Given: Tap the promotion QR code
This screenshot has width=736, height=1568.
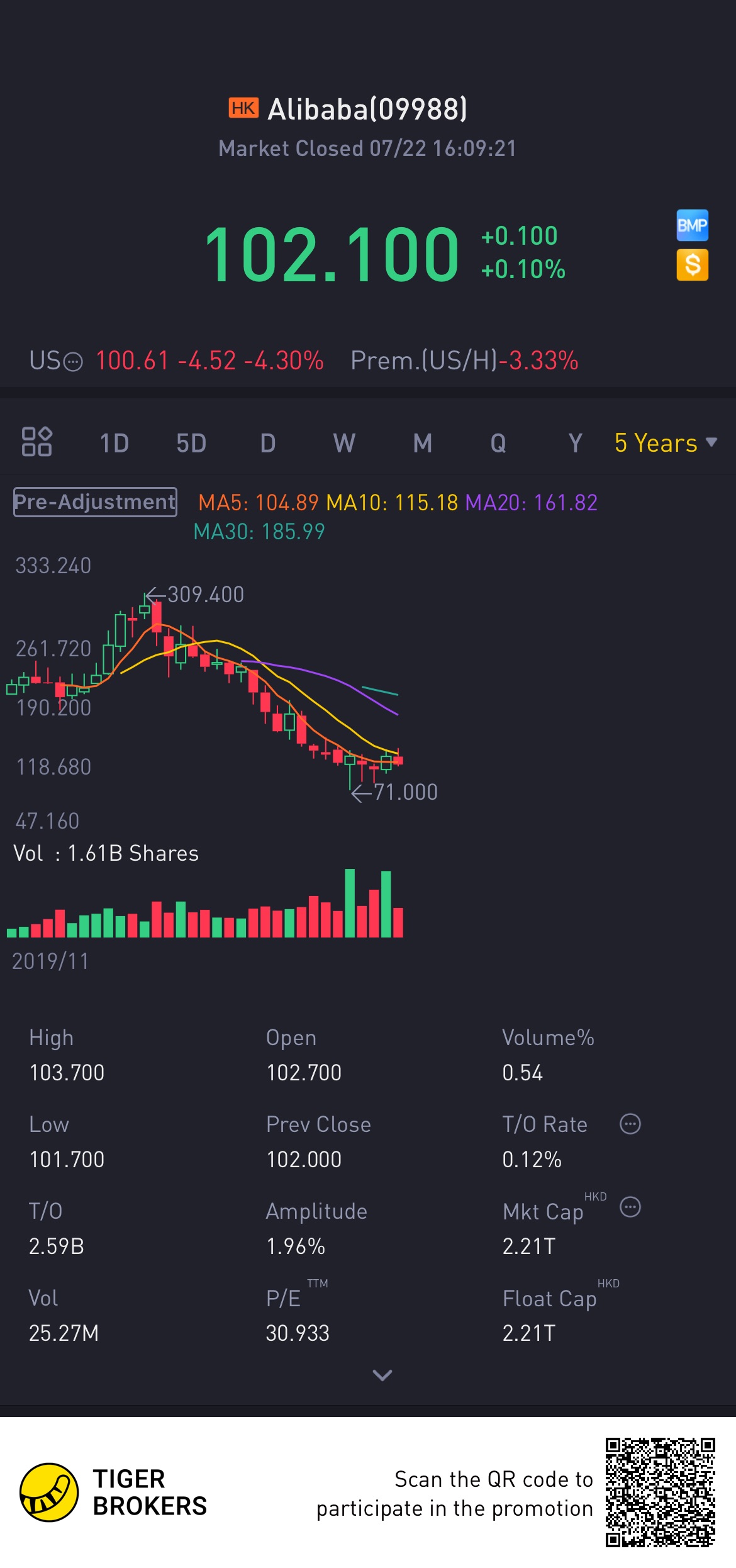Looking at the screenshot, I should pos(661,1492).
